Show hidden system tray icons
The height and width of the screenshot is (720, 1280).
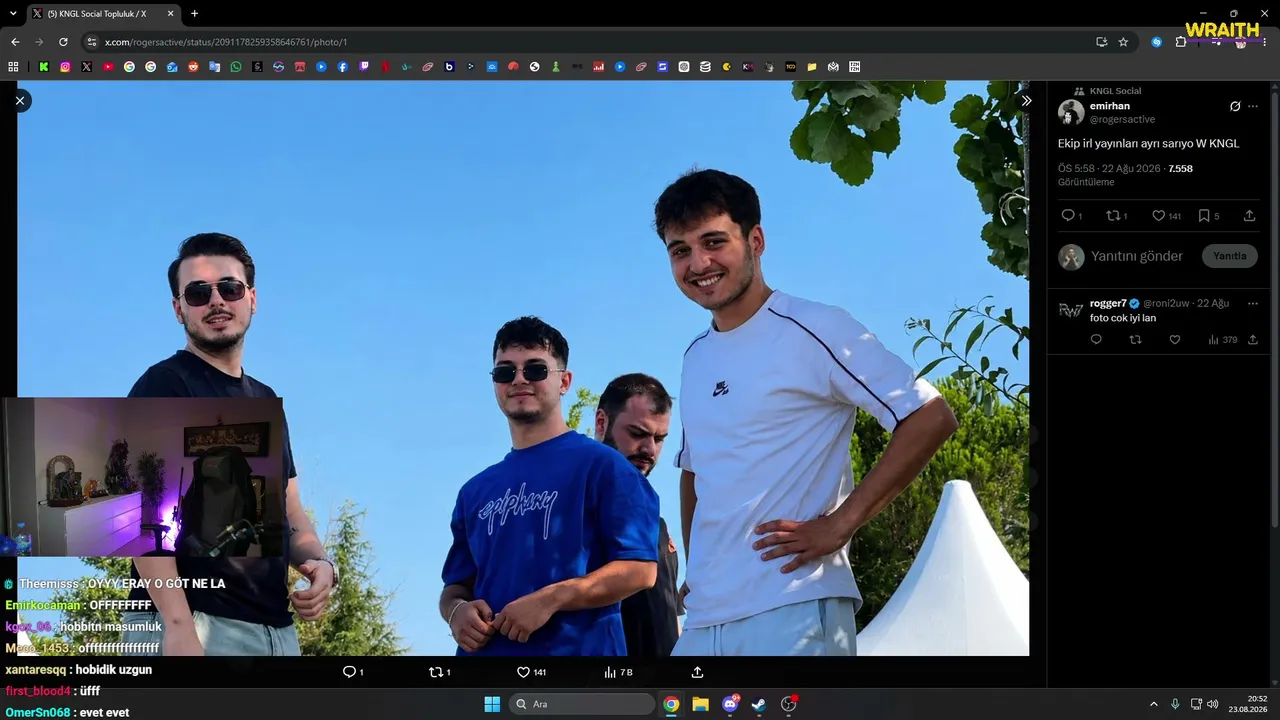click(1153, 704)
